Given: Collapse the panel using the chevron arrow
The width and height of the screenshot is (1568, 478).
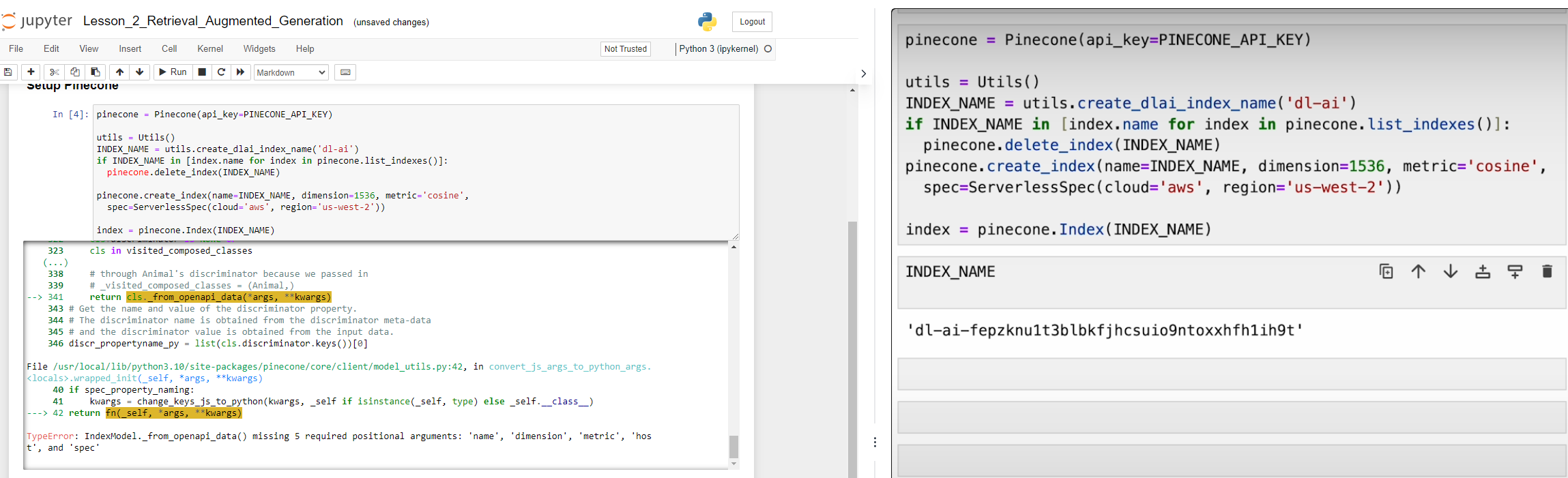Looking at the screenshot, I should pos(864,74).
